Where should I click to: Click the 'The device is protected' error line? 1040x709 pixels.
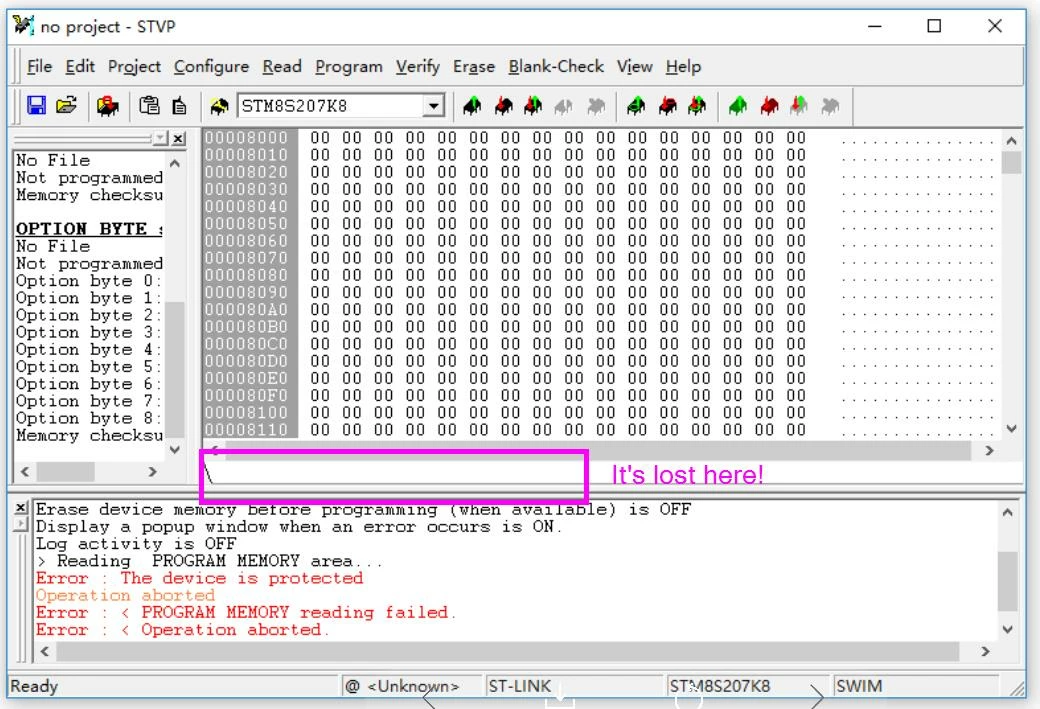pyautogui.click(x=200, y=578)
